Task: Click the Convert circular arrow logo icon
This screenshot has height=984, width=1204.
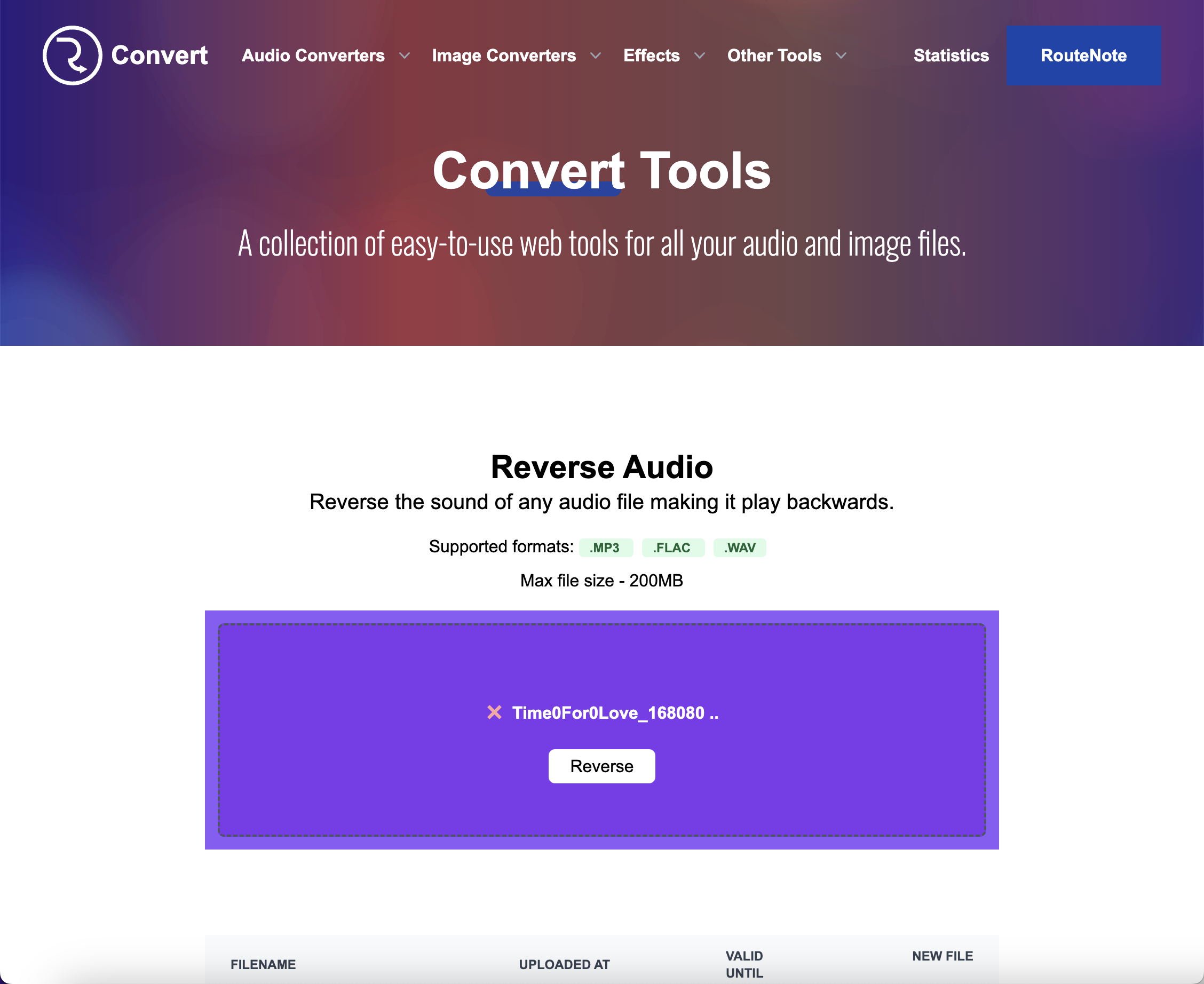Action: click(72, 55)
